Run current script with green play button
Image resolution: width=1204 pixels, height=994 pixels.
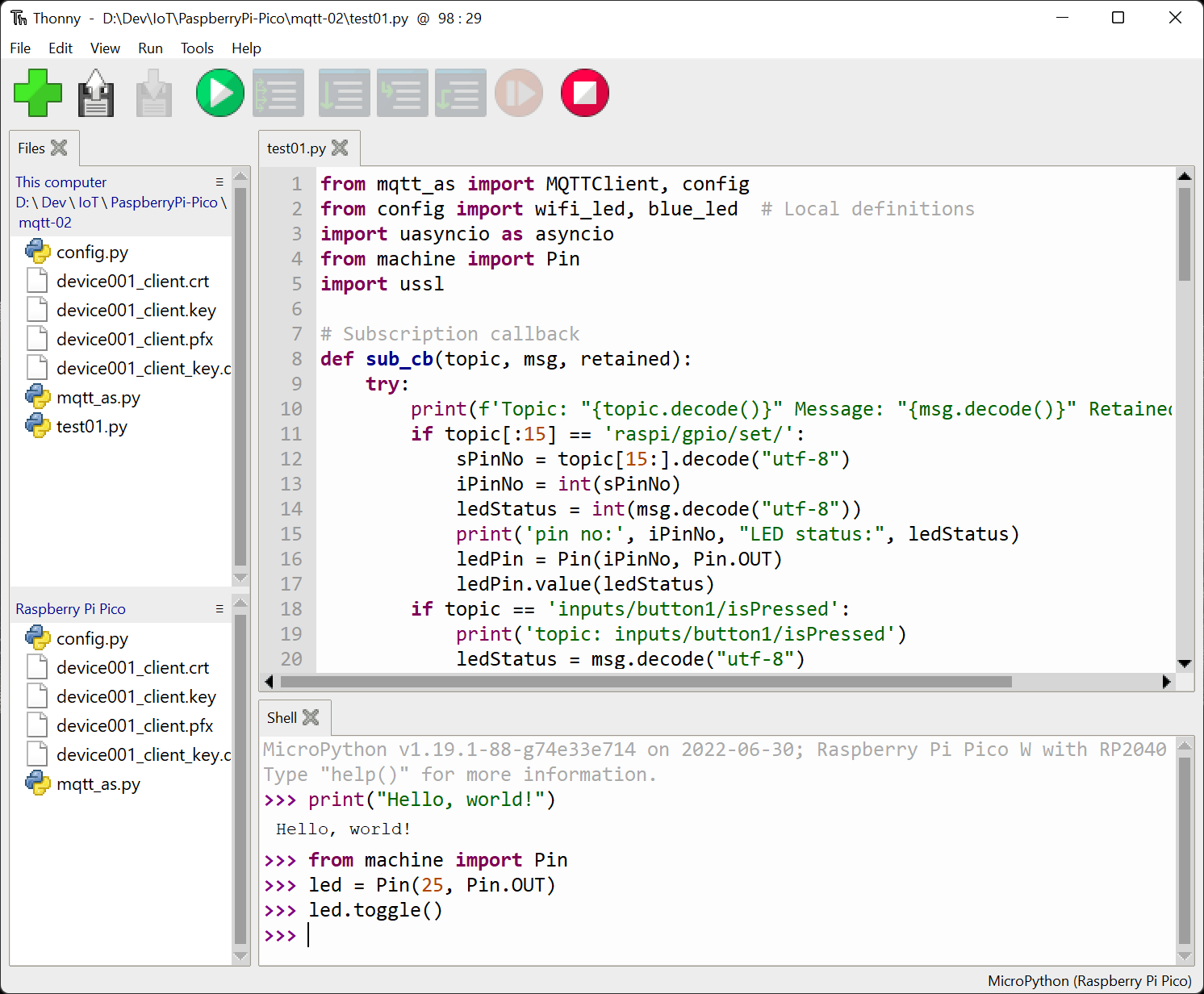pyautogui.click(x=219, y=93)
